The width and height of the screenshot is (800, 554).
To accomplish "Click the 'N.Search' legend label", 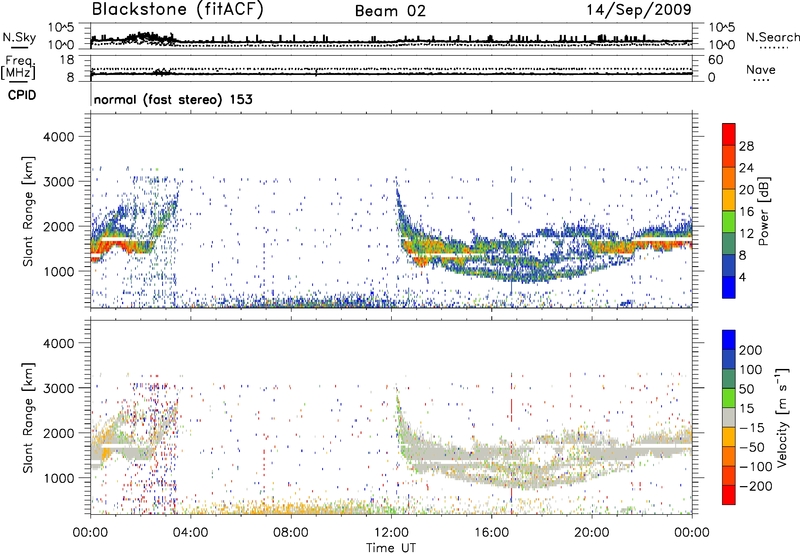I will coord(772,37).
